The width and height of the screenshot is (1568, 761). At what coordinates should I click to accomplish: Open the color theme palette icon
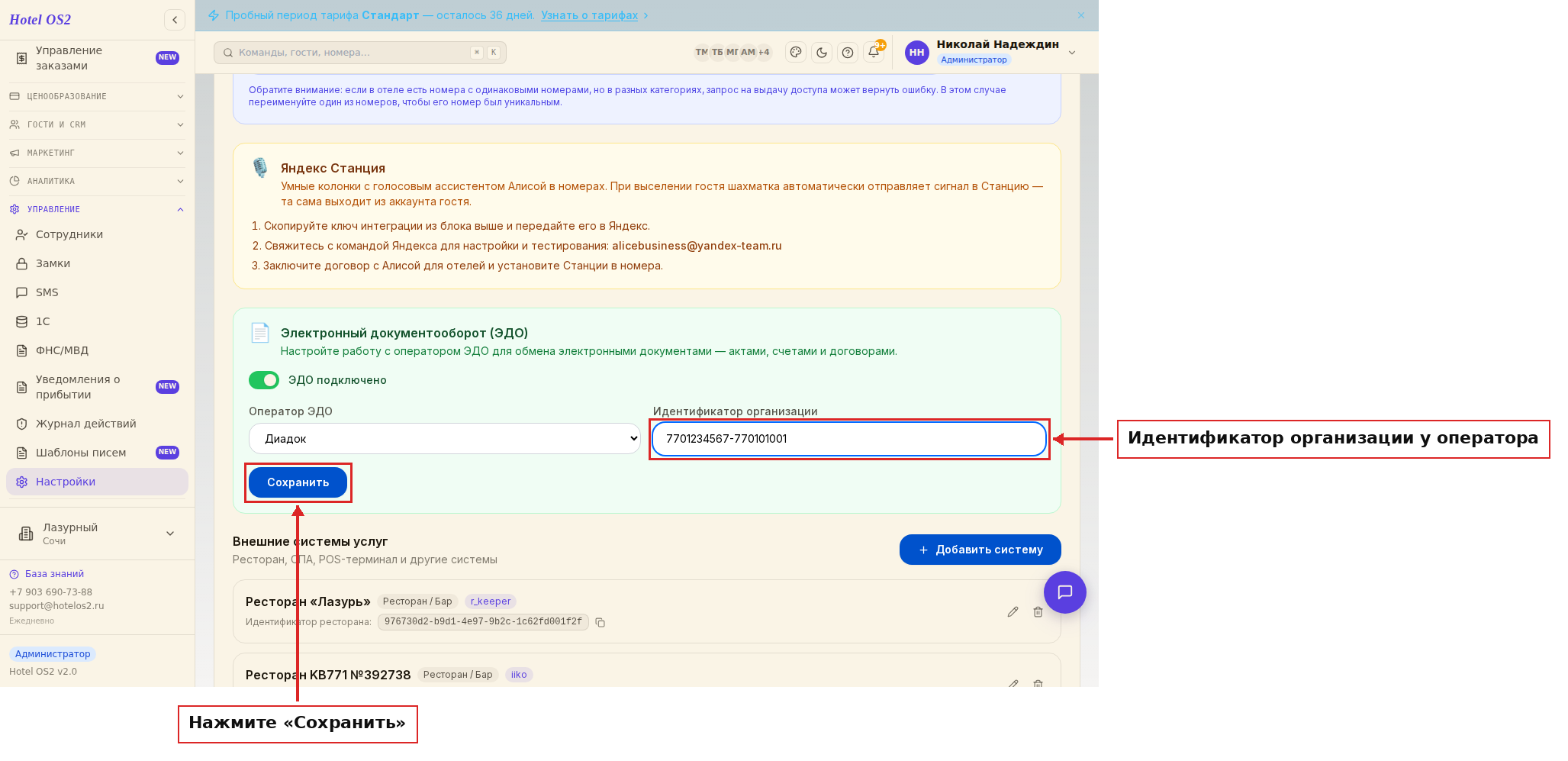coord(796,52)
